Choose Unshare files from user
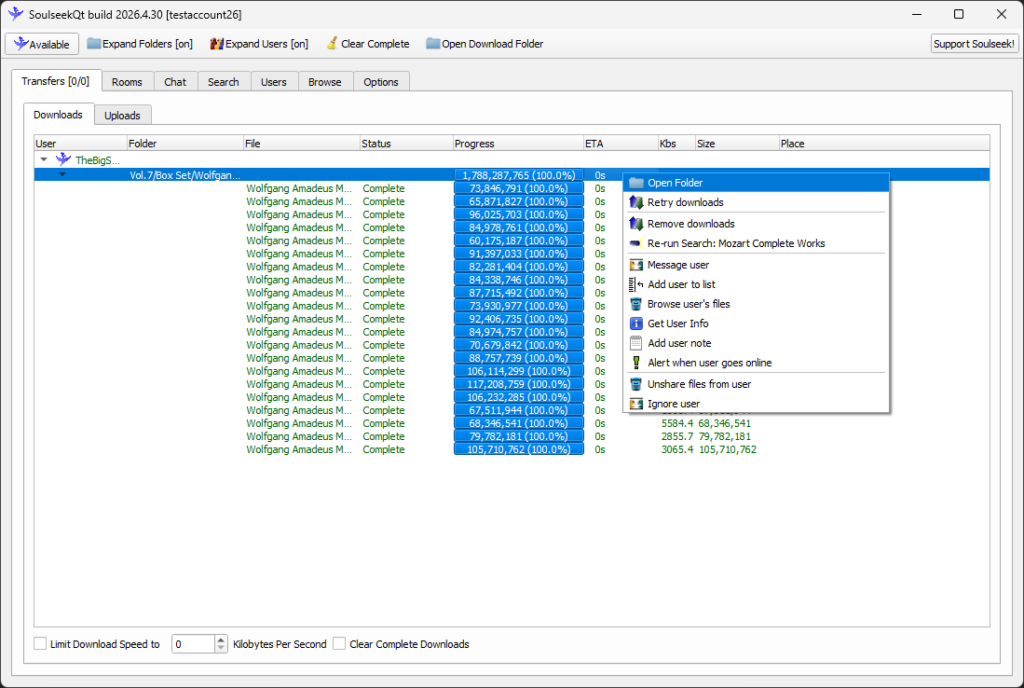Viewport: 1024px width, 688px height. [x=756, y=384]
